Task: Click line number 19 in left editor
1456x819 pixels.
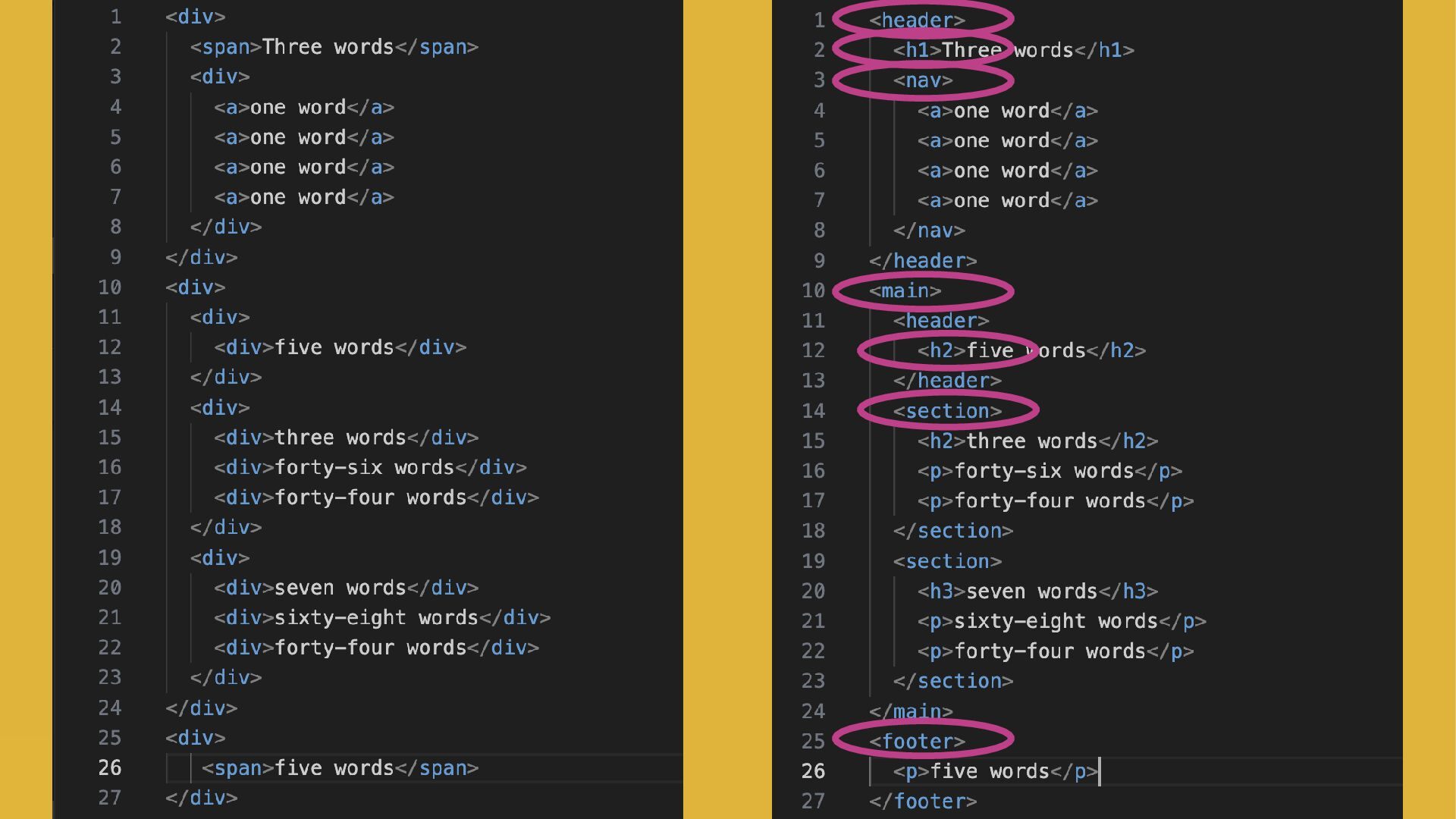Action: (109, 558)
